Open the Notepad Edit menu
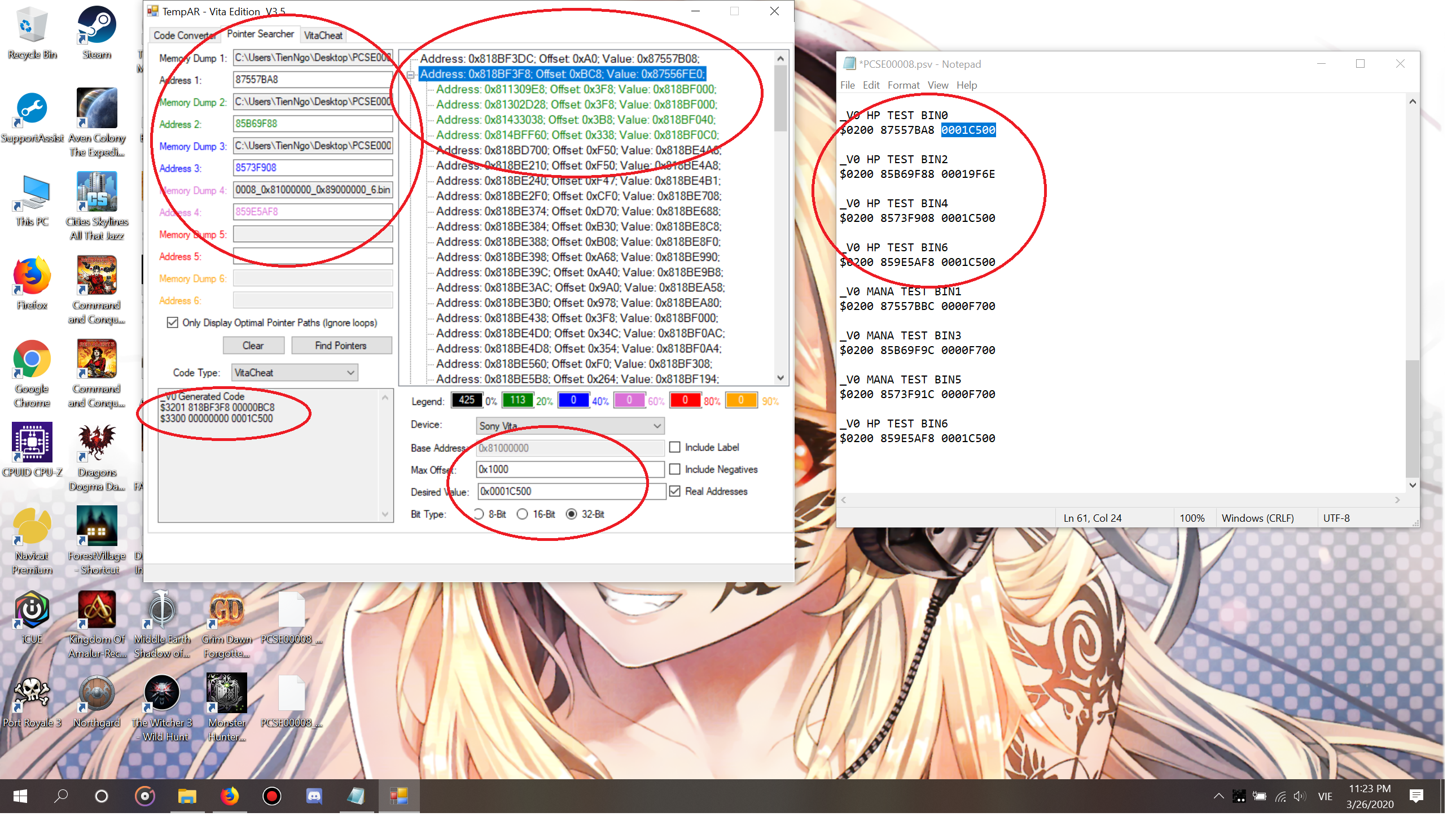Image resolution: width=1456 pixels, height=821 pixels. click(871, 85)
